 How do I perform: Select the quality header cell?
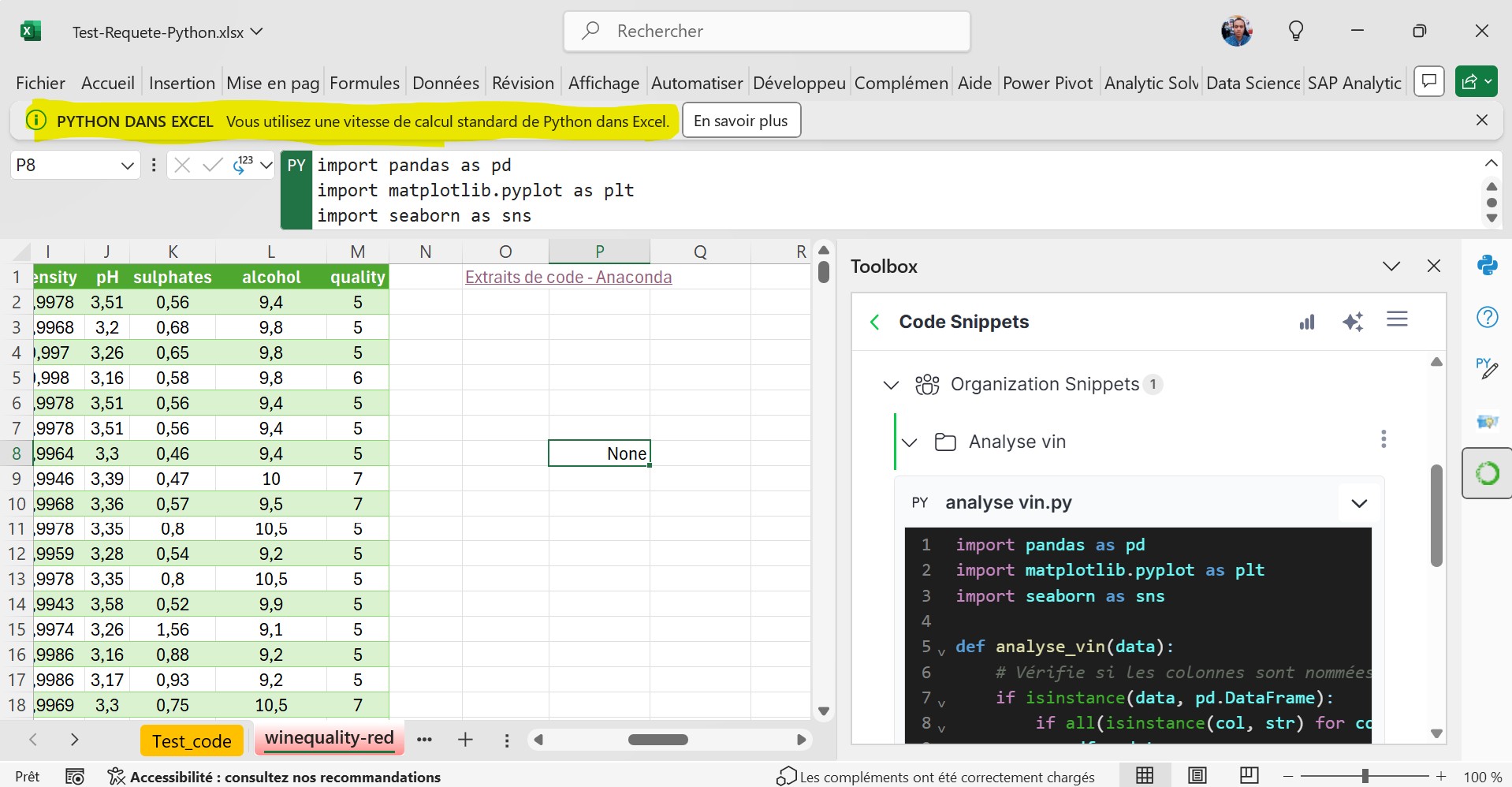(358, 277)
